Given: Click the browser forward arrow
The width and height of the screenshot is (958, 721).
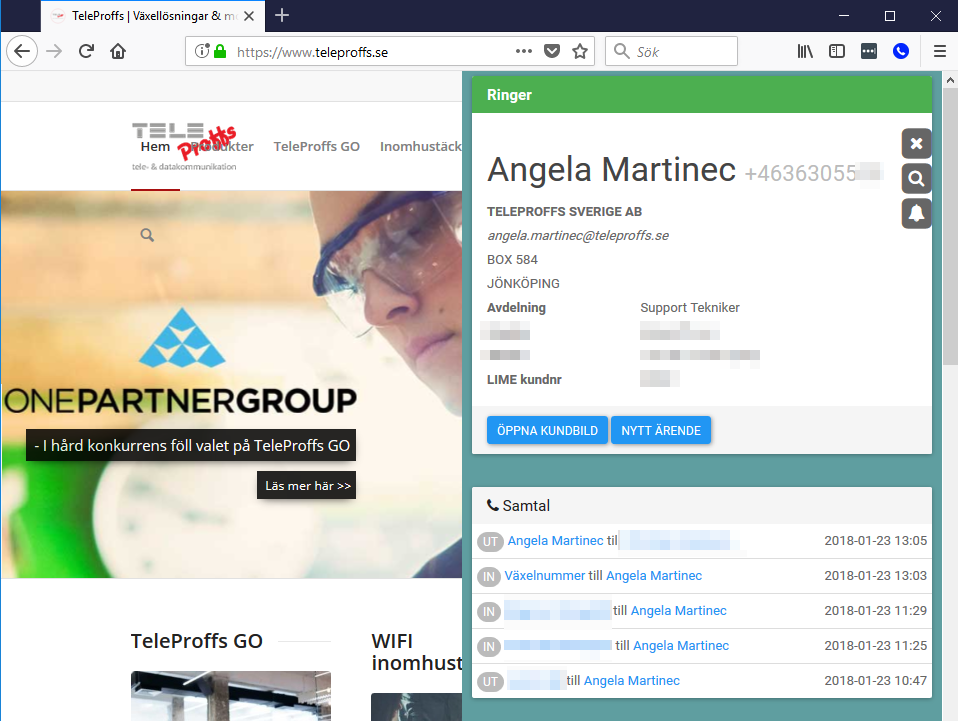Looking at the screenshot, I should (x=54, y=51).
